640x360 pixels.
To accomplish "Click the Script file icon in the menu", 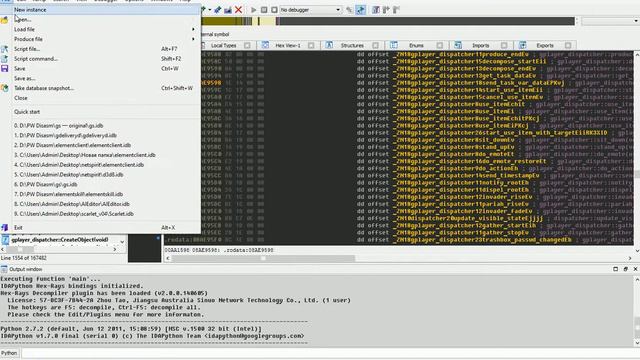I will 4,49.
